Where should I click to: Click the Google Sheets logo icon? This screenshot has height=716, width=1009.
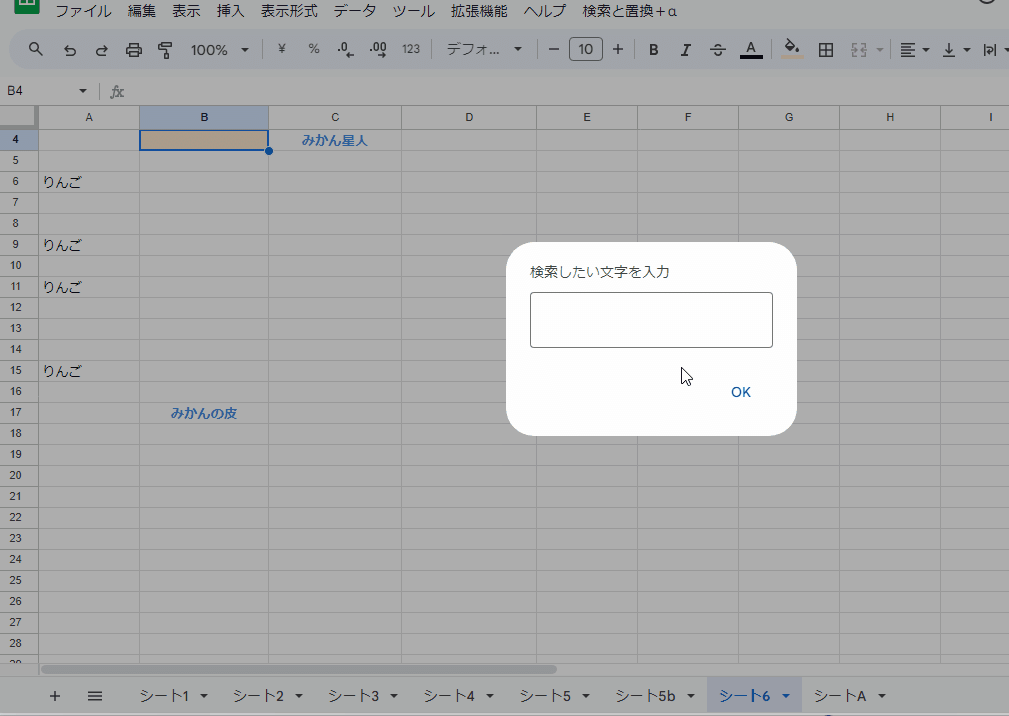click(x=26, y=6)
